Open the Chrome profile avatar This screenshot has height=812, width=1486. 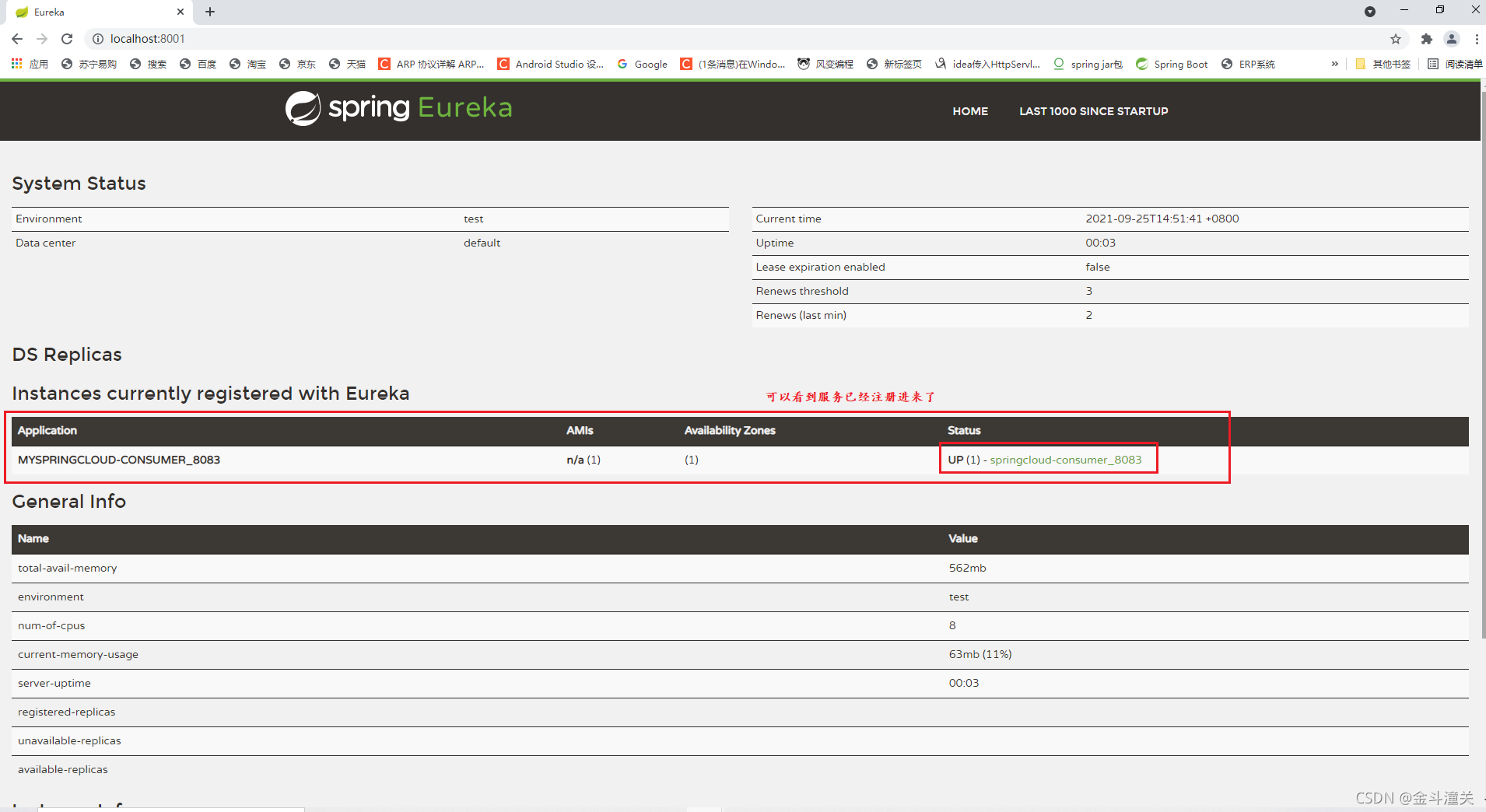click(1452, 39)
